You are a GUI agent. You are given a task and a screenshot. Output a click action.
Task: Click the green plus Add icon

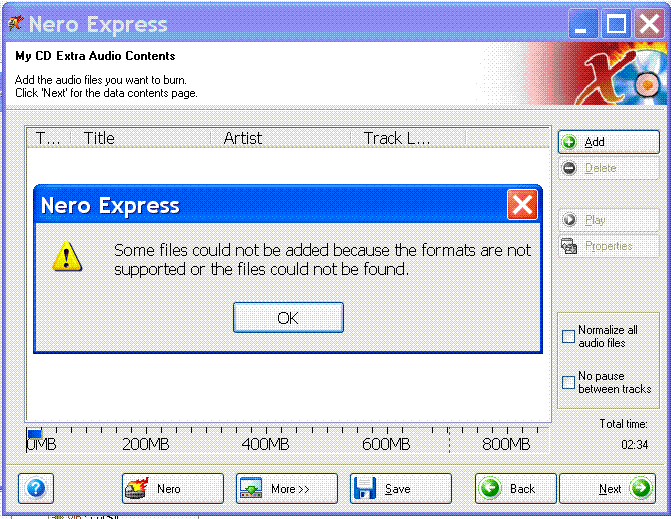(569, 142)
